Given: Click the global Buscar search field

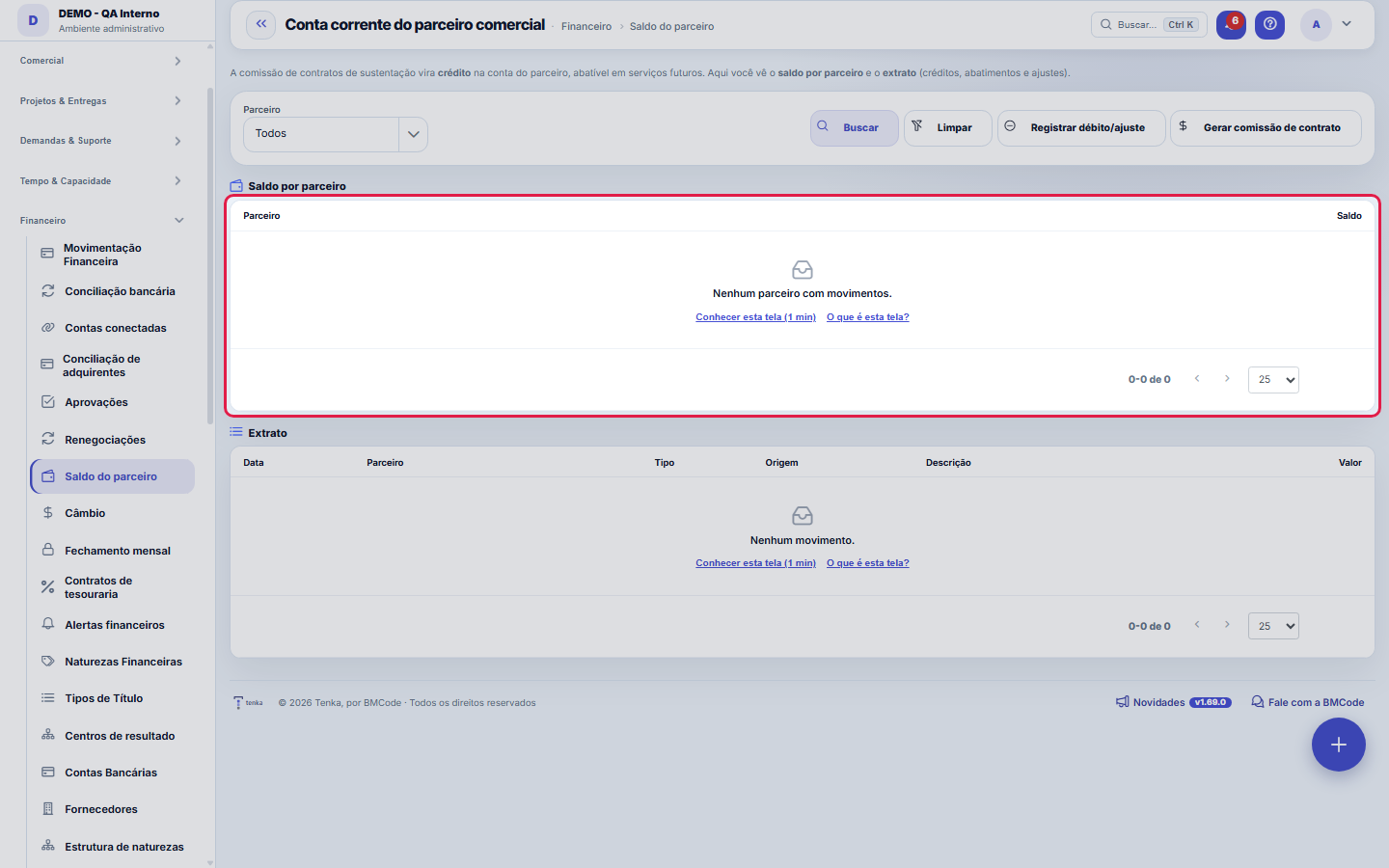Looking at the screenshot, I should pos(1149,25).
